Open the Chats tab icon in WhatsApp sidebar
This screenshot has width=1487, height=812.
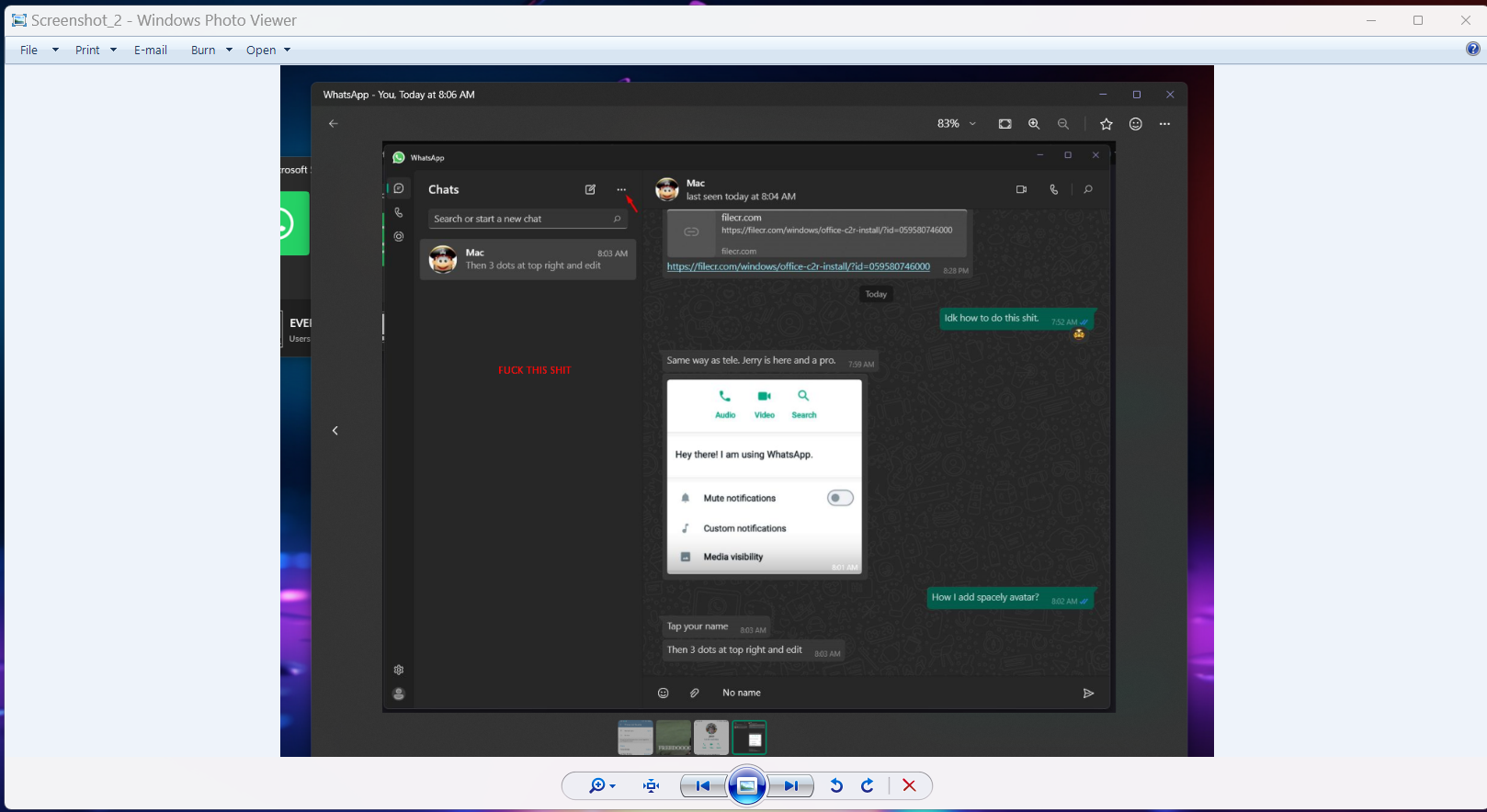(399, 188)
